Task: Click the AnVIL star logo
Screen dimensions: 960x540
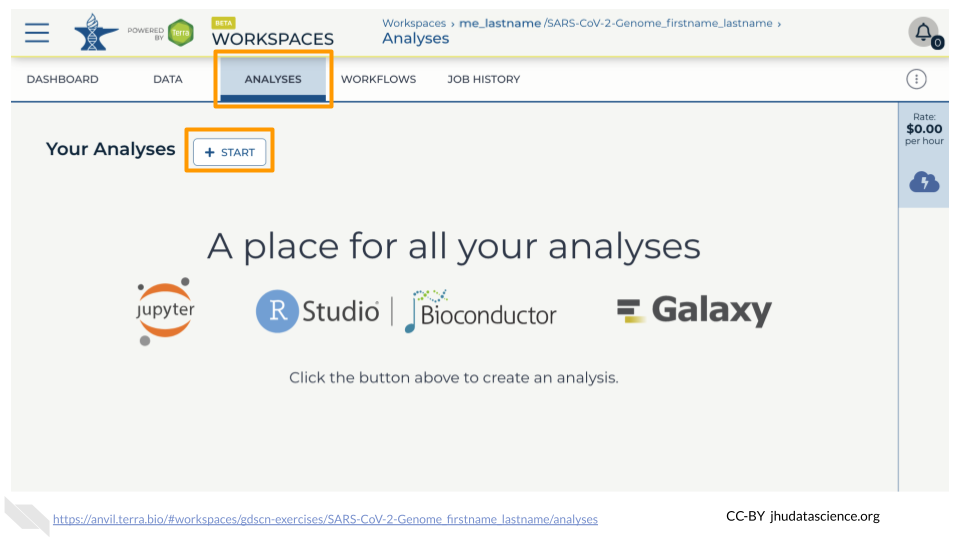Action: (x=96, y=32)
